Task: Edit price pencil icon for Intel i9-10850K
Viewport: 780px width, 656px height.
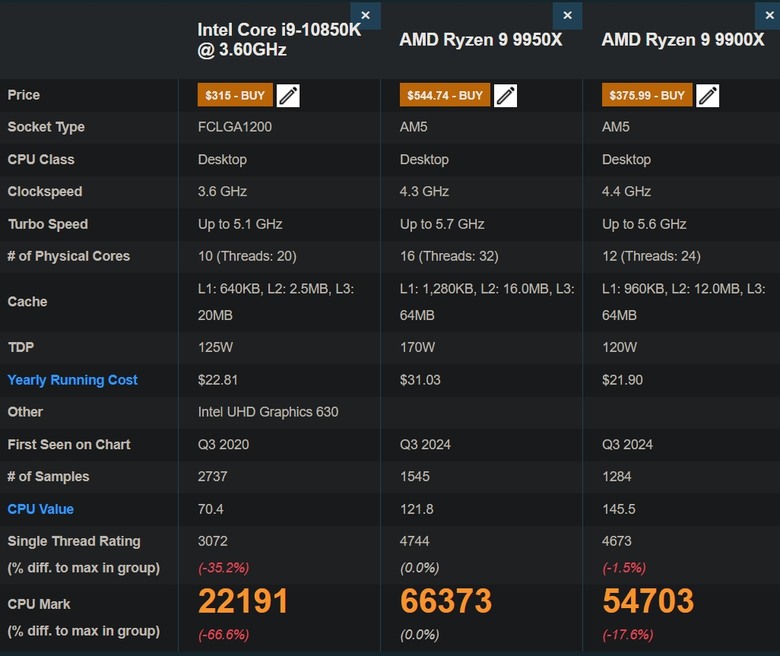Action: (288, 95)
